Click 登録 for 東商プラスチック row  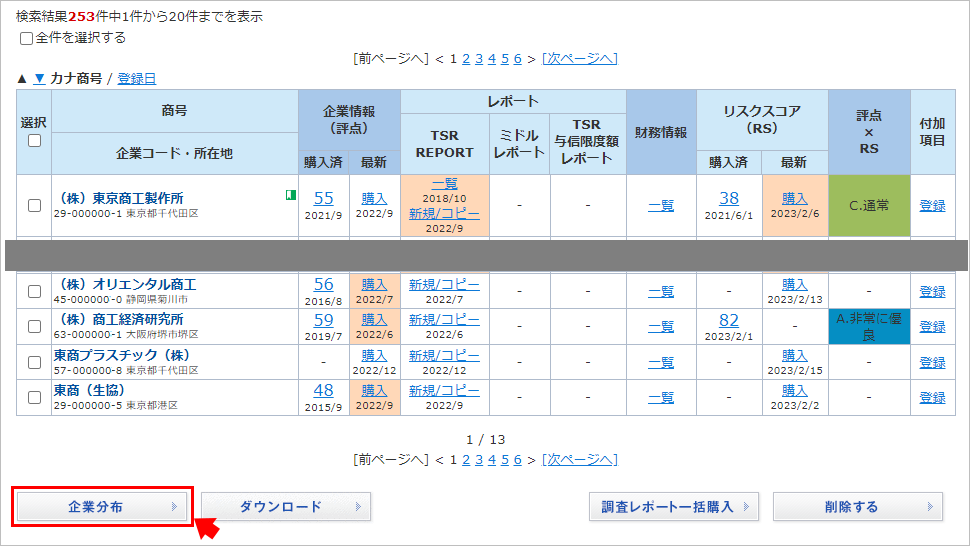932,362
